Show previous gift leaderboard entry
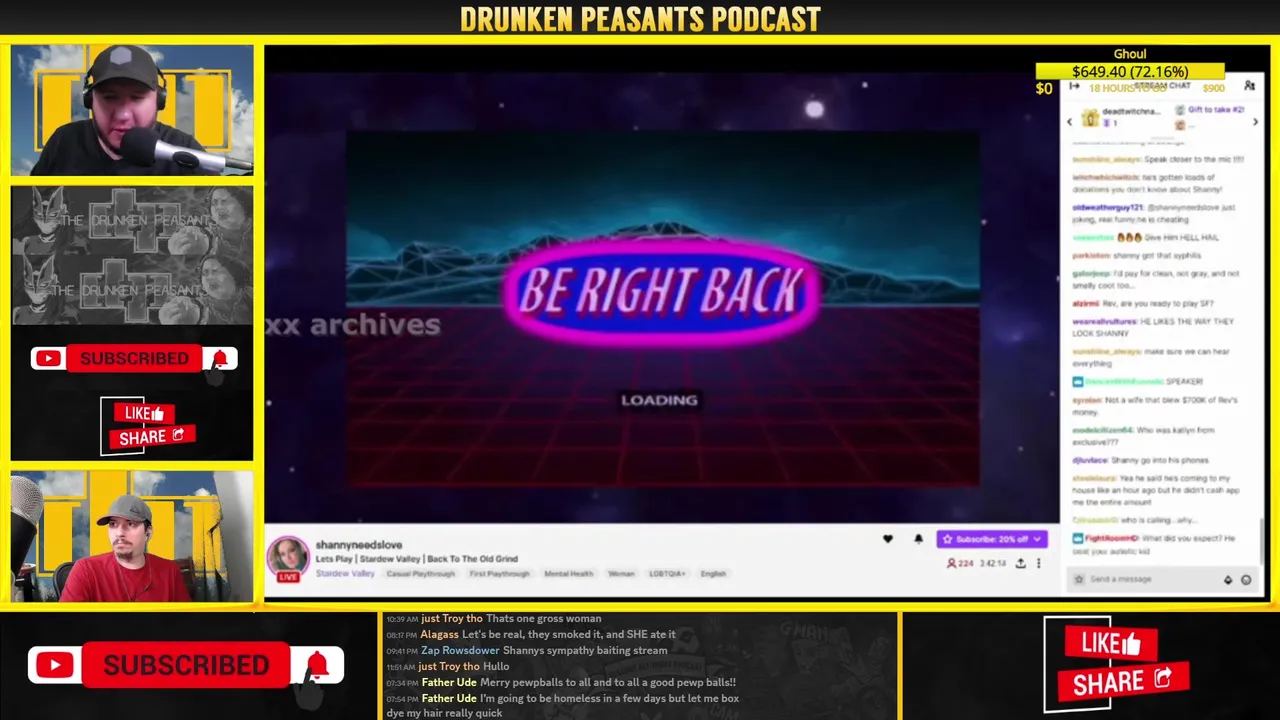1280x720 pixels. tap(1069, 121)
